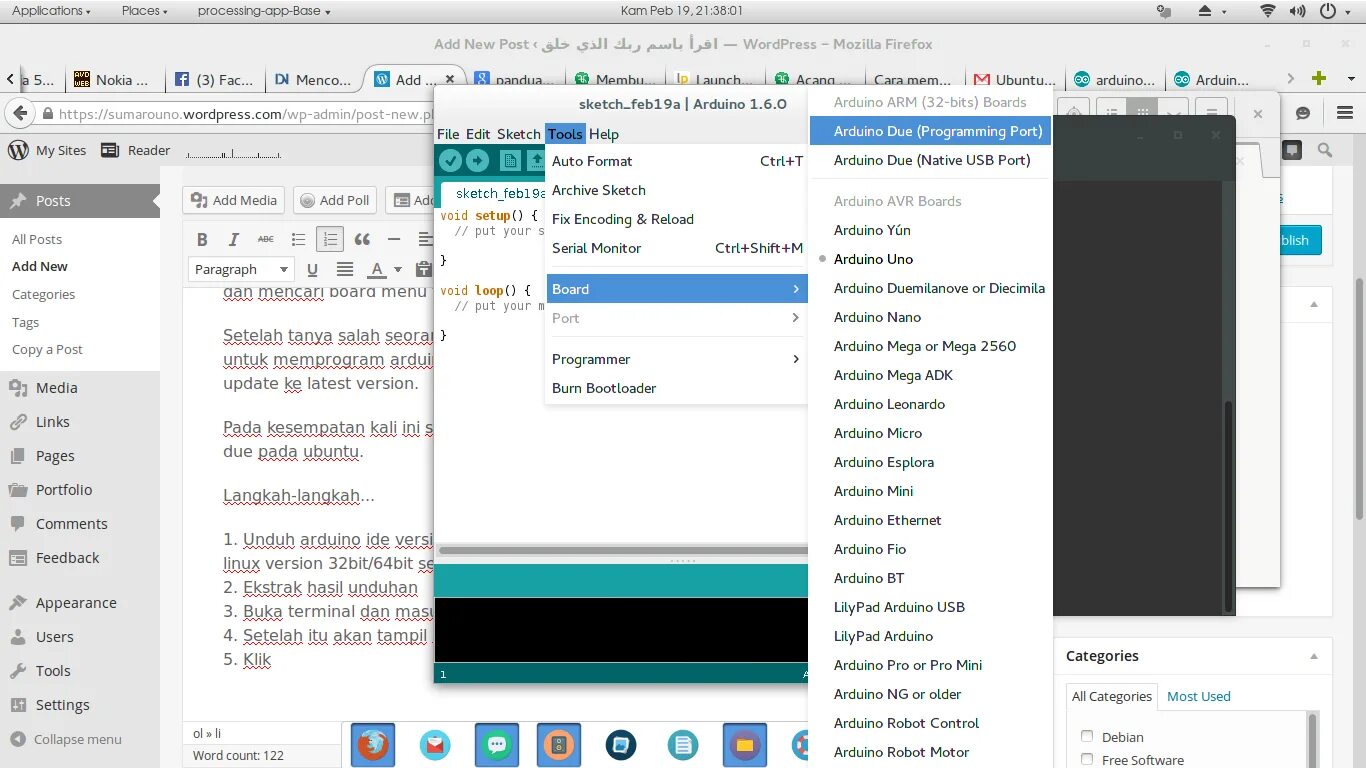Screen dimensions: 1366x768
Task: Toggle Bold in WordPress editor
Action: (202, 239)
